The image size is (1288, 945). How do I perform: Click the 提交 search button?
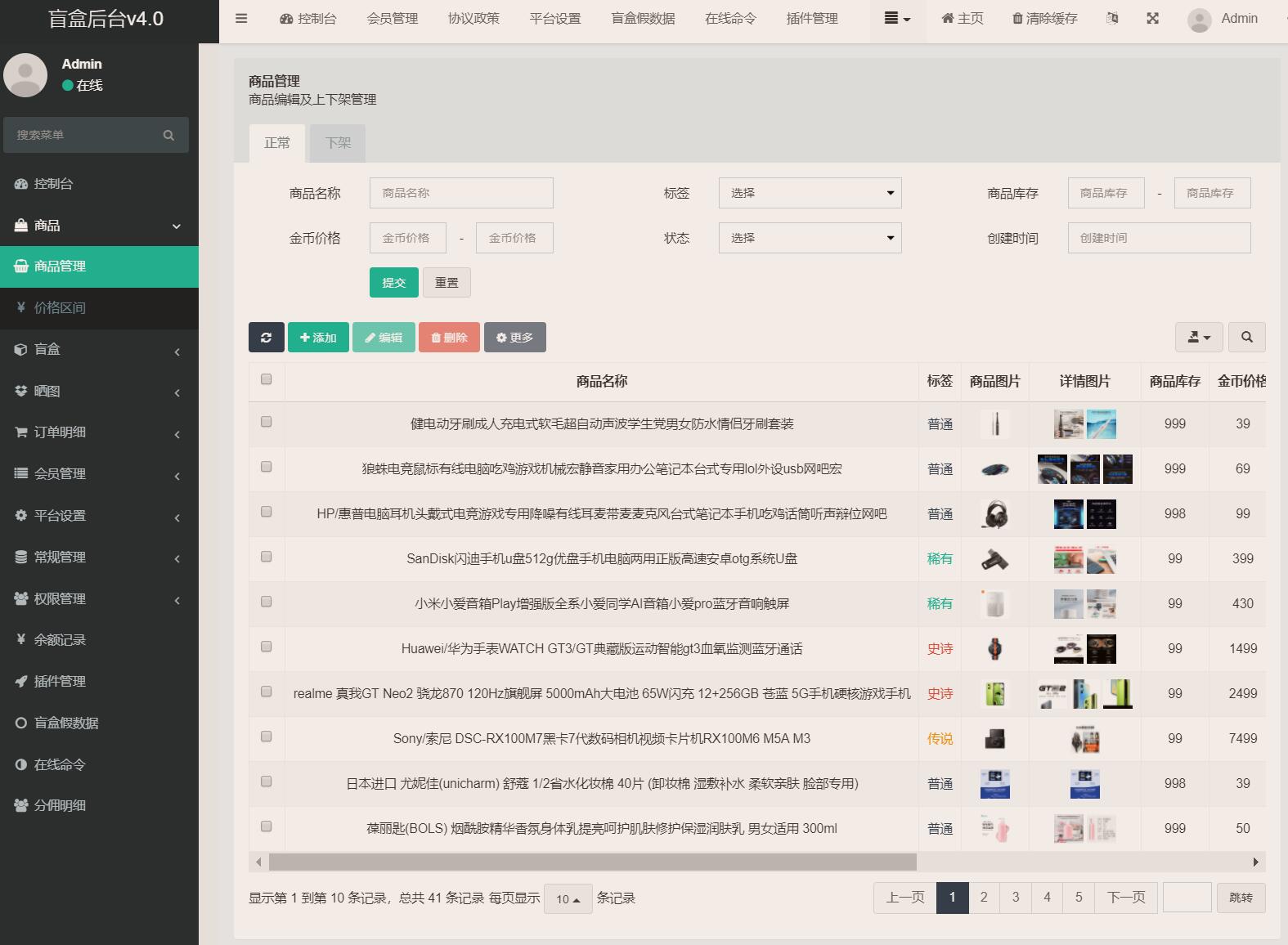393,282
